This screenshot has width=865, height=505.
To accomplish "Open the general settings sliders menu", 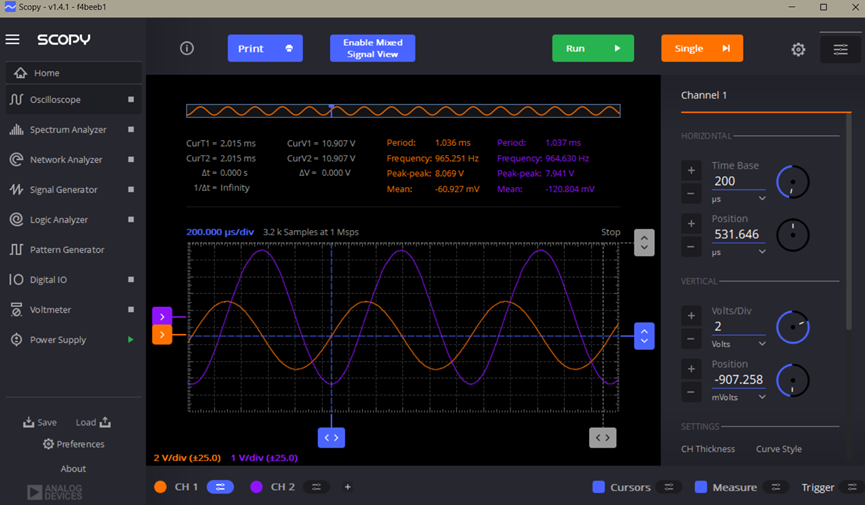I will (840, 50).
